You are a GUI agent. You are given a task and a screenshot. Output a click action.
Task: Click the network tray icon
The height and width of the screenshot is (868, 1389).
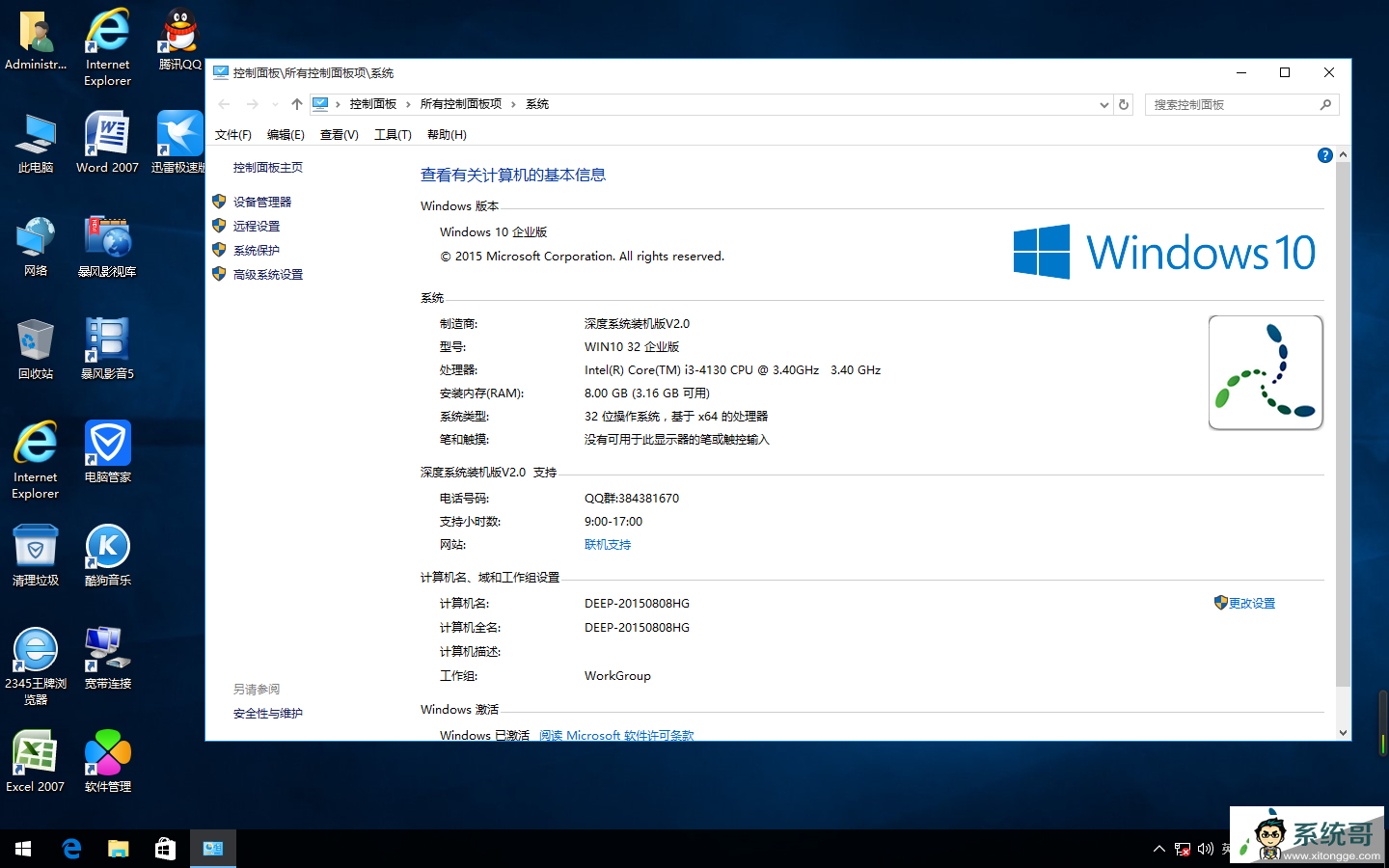(1183, 849)
